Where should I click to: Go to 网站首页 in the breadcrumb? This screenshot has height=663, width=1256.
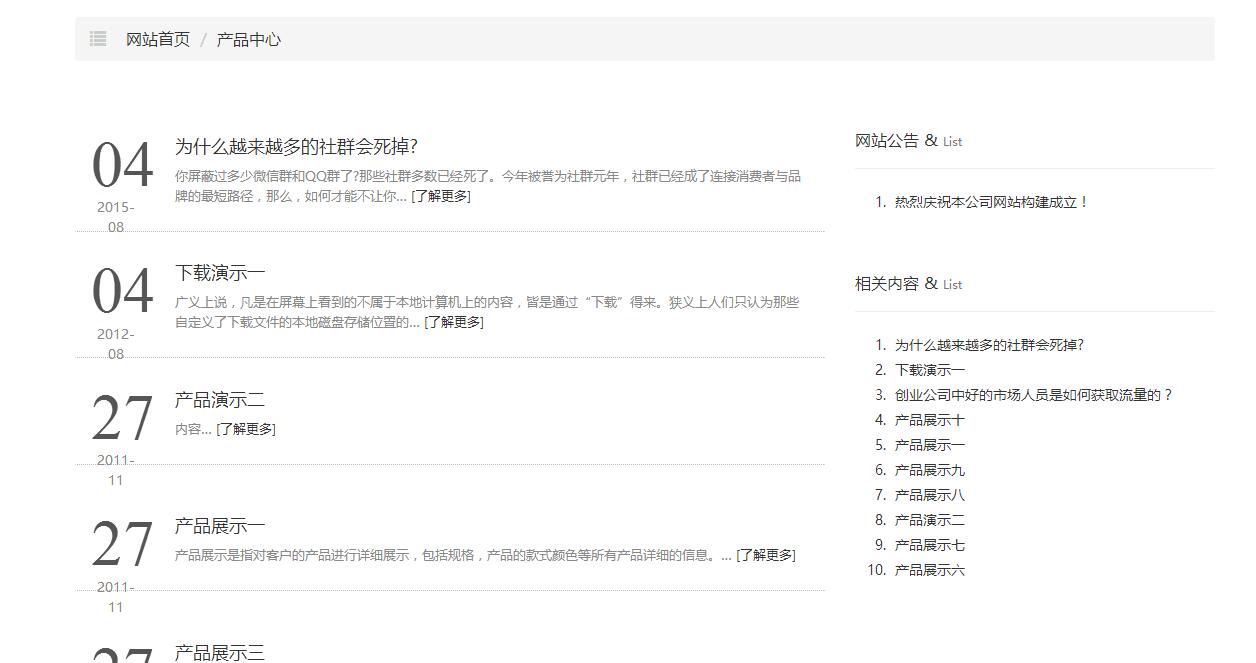[157, 40]
